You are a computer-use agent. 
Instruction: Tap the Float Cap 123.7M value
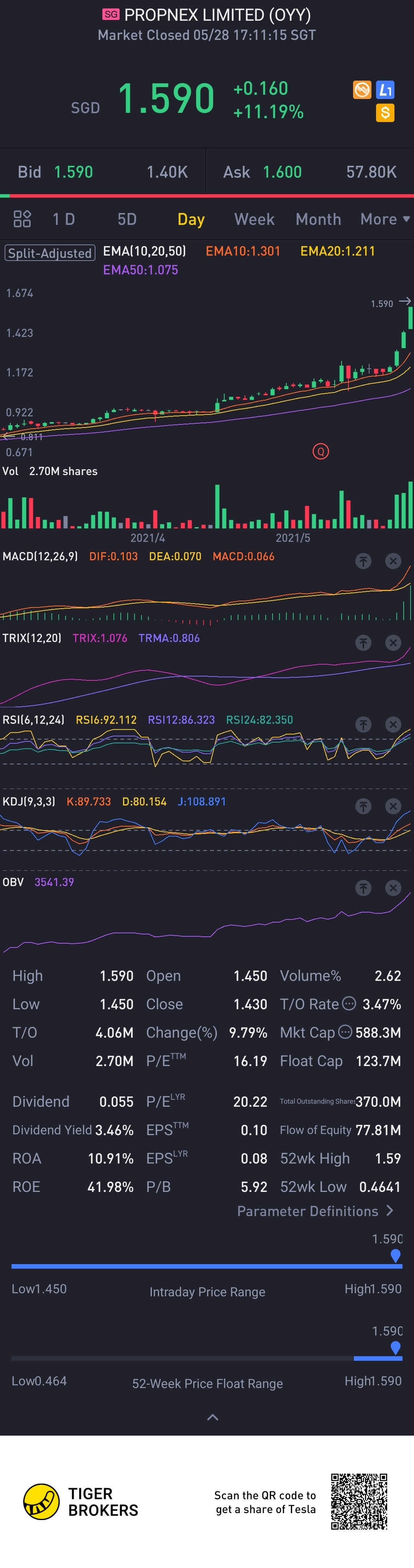(x=378, y=1061)
